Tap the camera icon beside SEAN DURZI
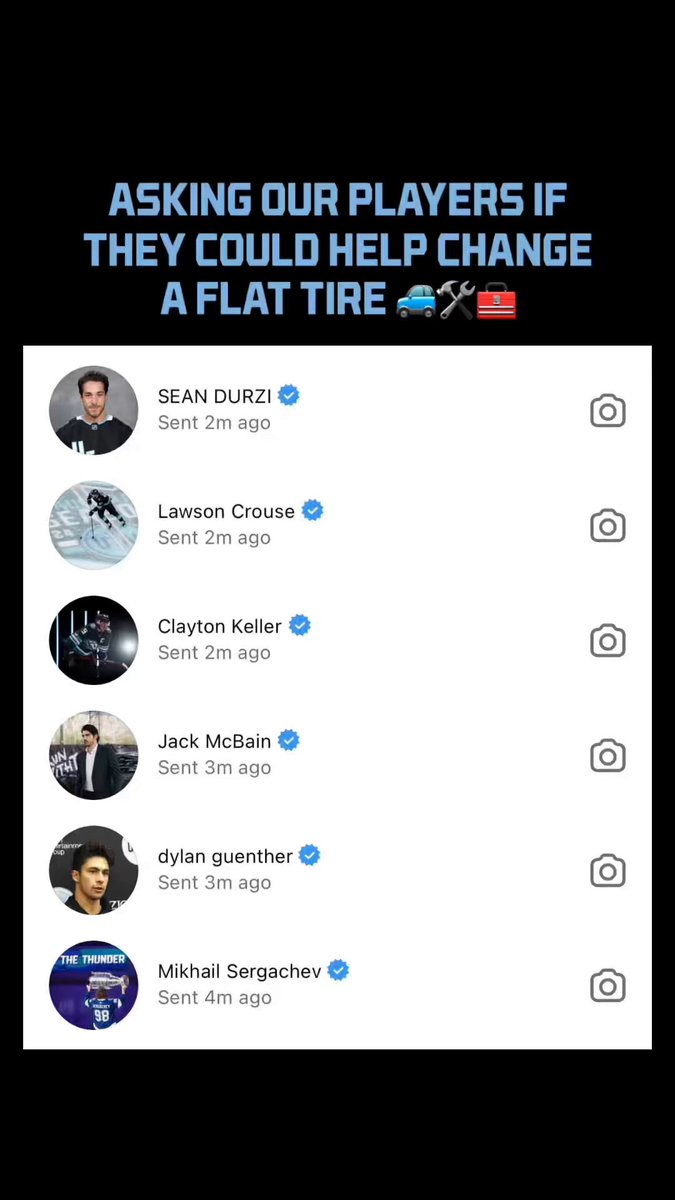 point(607,411)
